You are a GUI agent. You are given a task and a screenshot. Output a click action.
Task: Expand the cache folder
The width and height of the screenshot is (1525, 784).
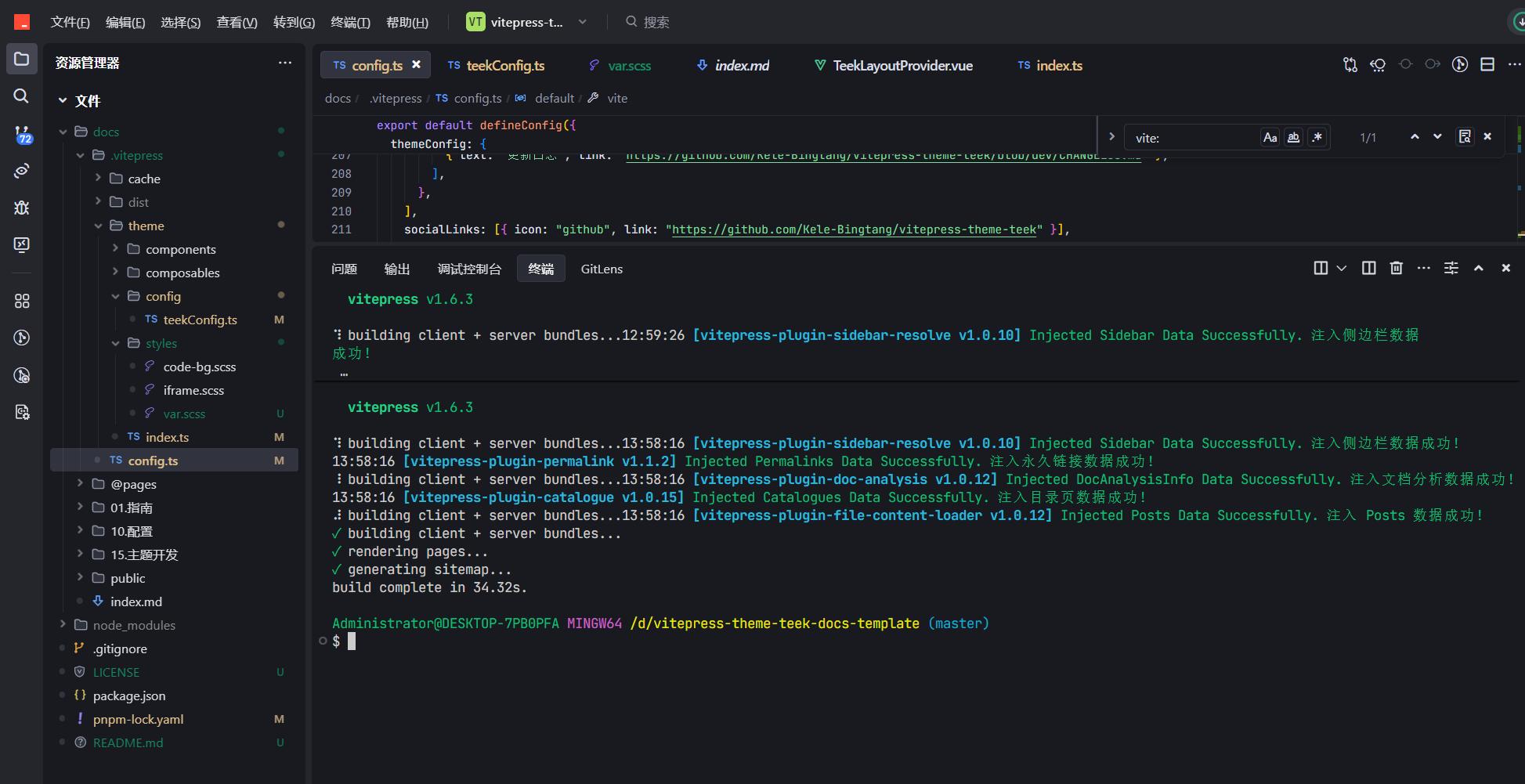click(x=98, y=179)
